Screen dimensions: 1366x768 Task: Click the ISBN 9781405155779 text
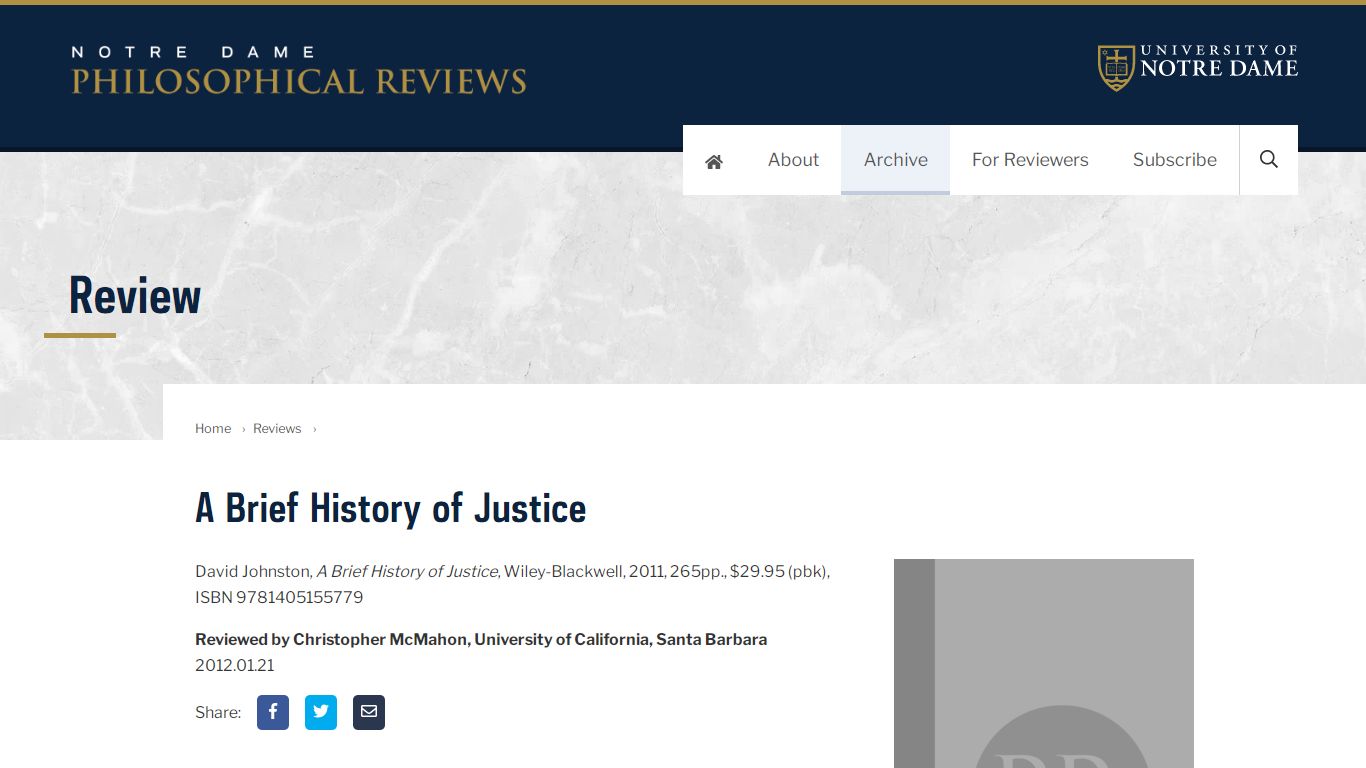tap(279, 597)
